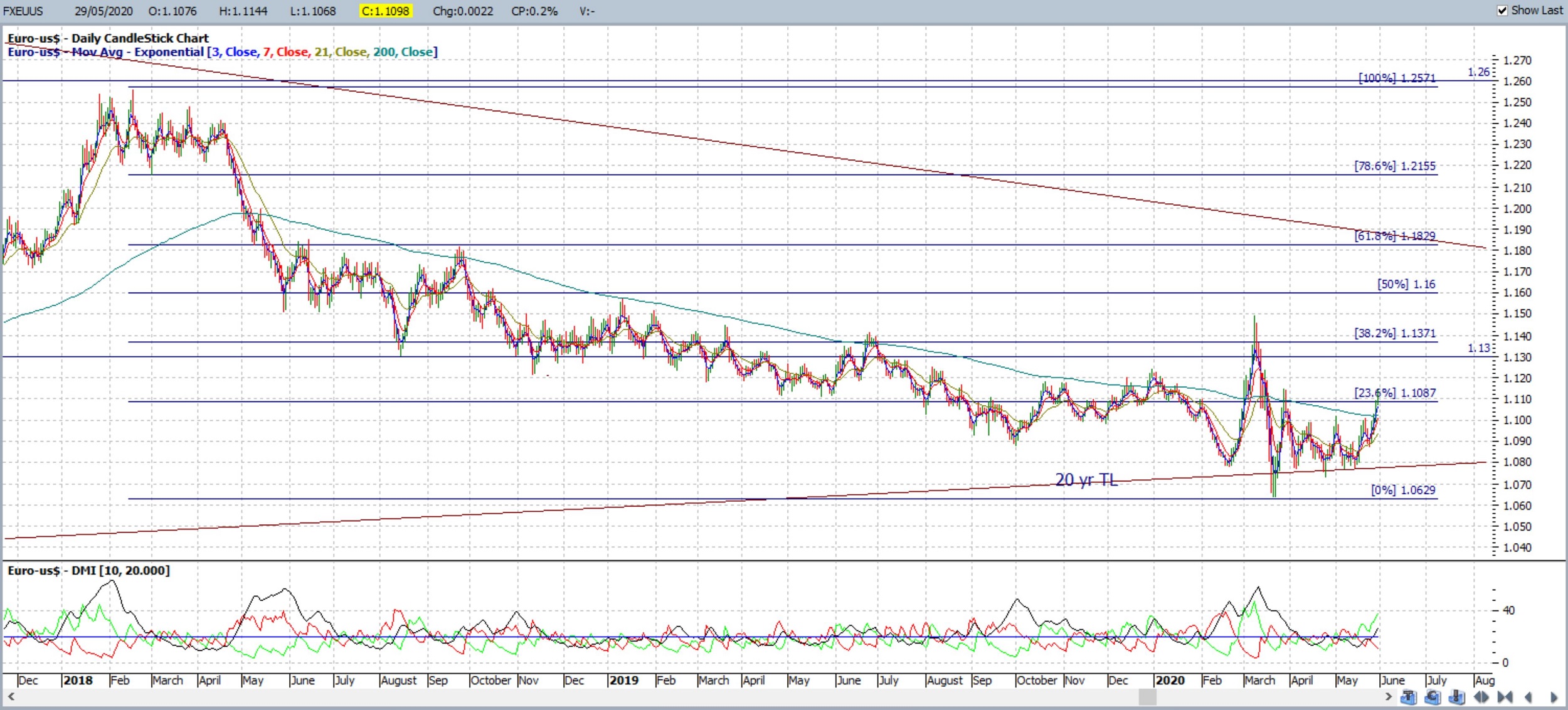Click the [38.2%] 1.1371 Fibonacci label

pos(1394,333)
